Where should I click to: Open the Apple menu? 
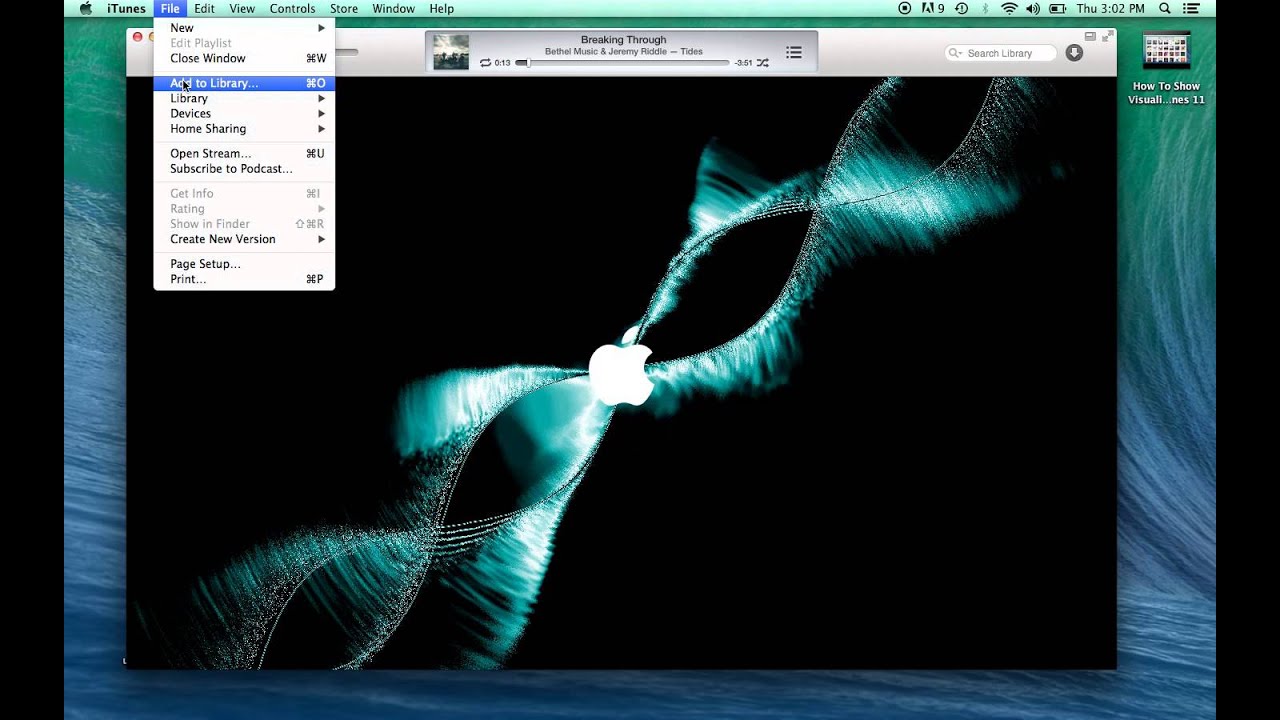click(86, 9)
